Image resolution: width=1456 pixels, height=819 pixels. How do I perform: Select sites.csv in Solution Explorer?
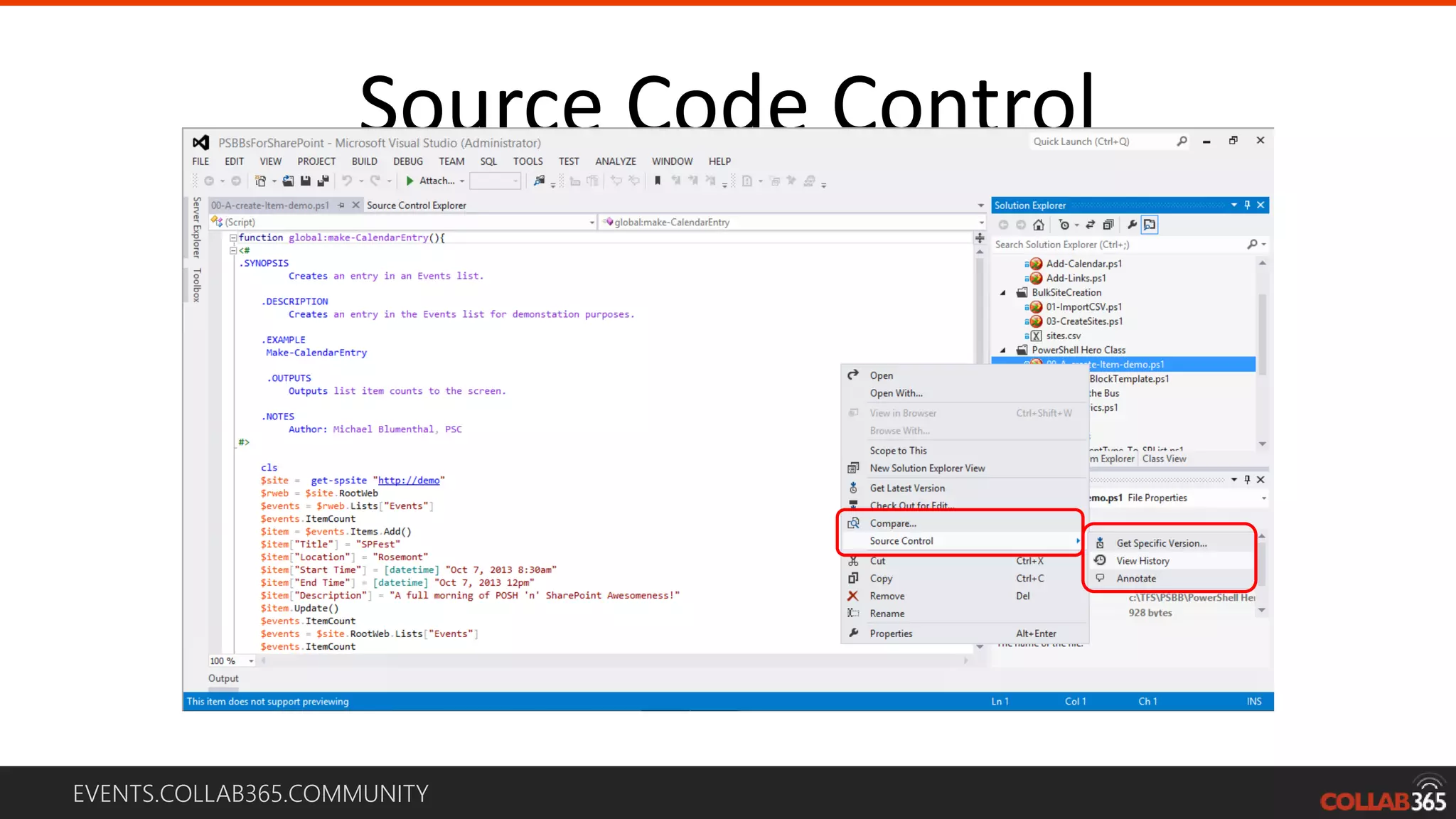click(1063, 336)
